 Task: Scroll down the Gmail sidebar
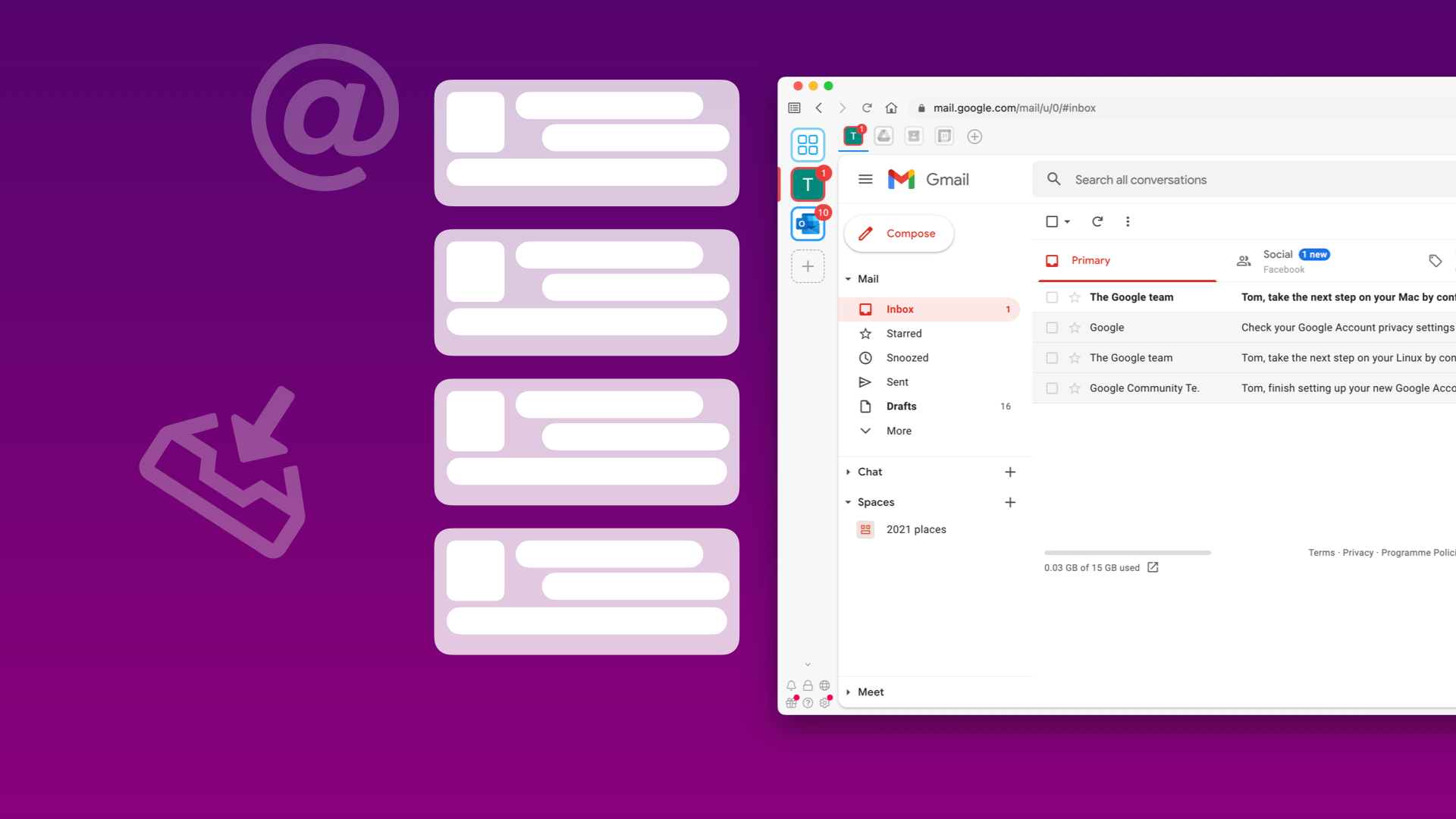[808, 665]
